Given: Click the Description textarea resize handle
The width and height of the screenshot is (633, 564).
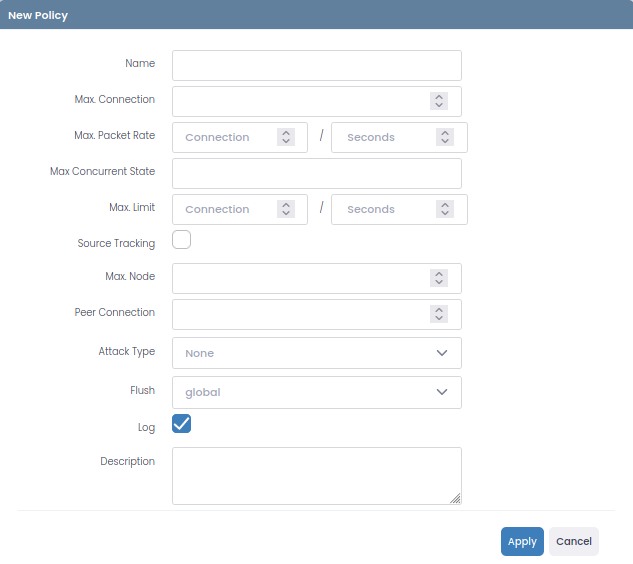Looking at the screenshot, I should pyautogui.click(x=455, y=499).
